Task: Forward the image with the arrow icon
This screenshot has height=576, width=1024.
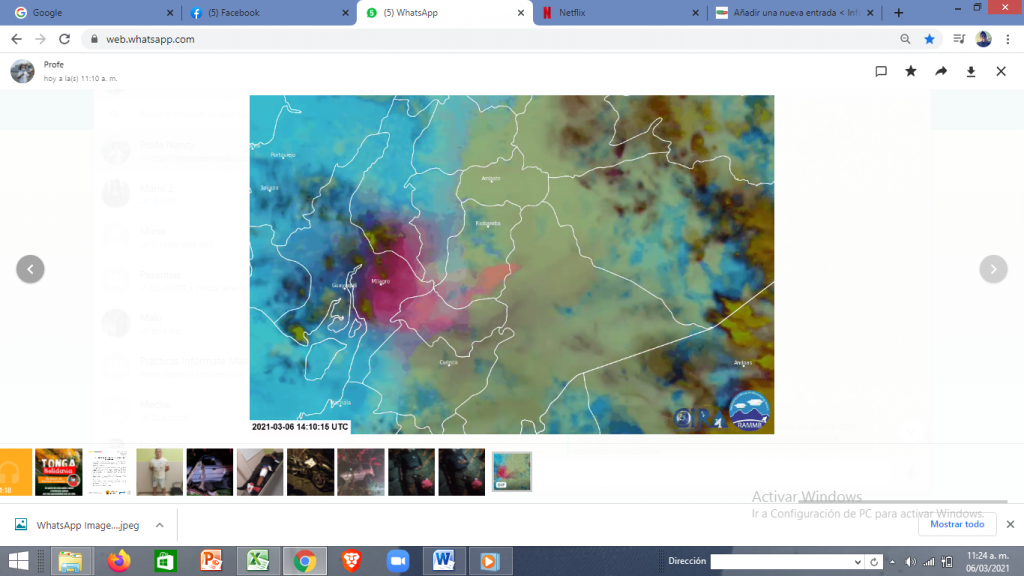Action: tap(941, 71)
